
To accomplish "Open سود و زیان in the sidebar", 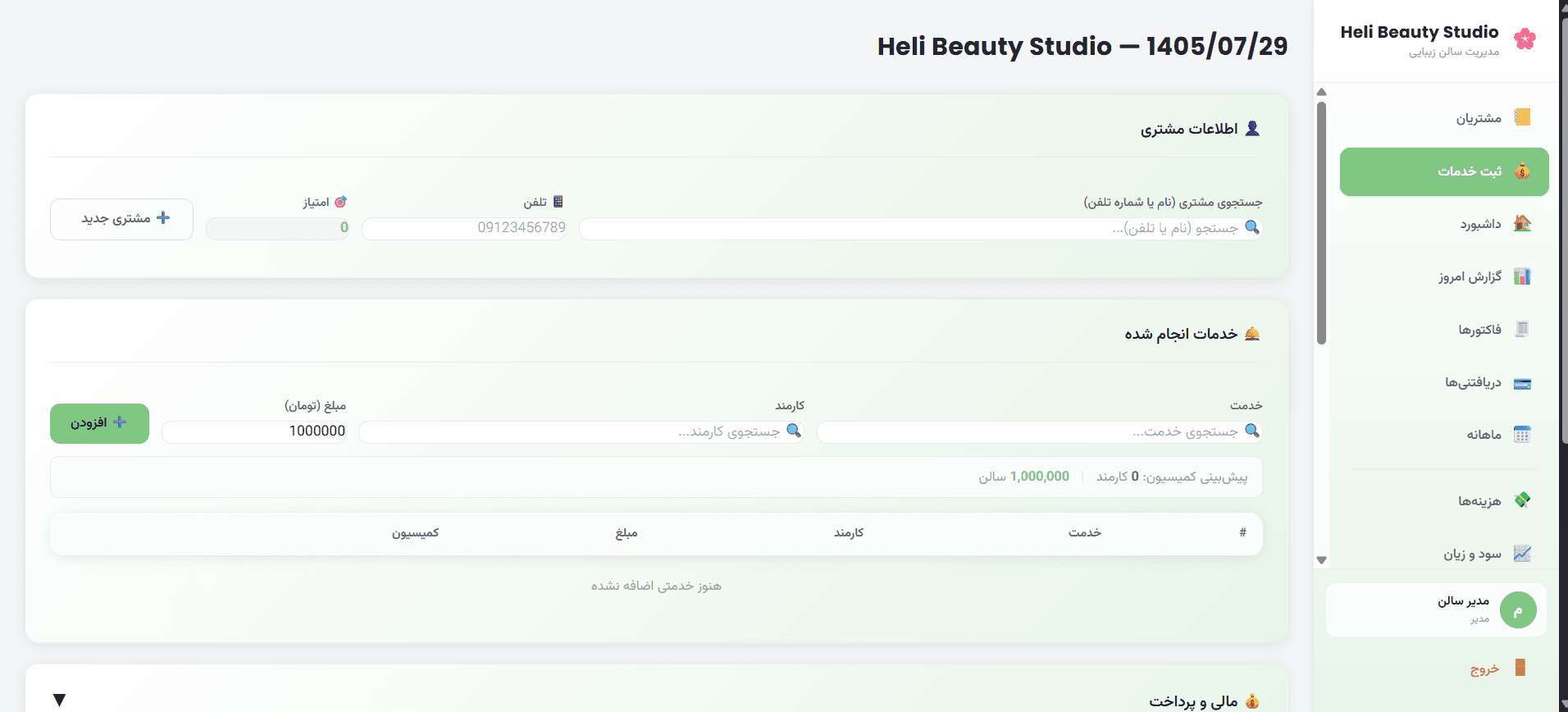I will pos(1444,554).
